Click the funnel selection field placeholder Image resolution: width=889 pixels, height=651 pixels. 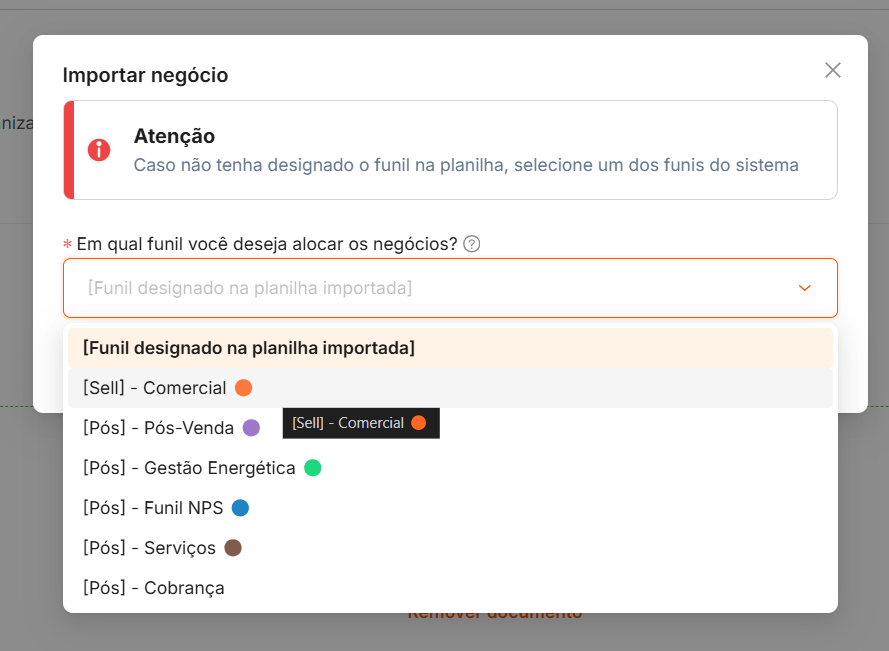250,288
